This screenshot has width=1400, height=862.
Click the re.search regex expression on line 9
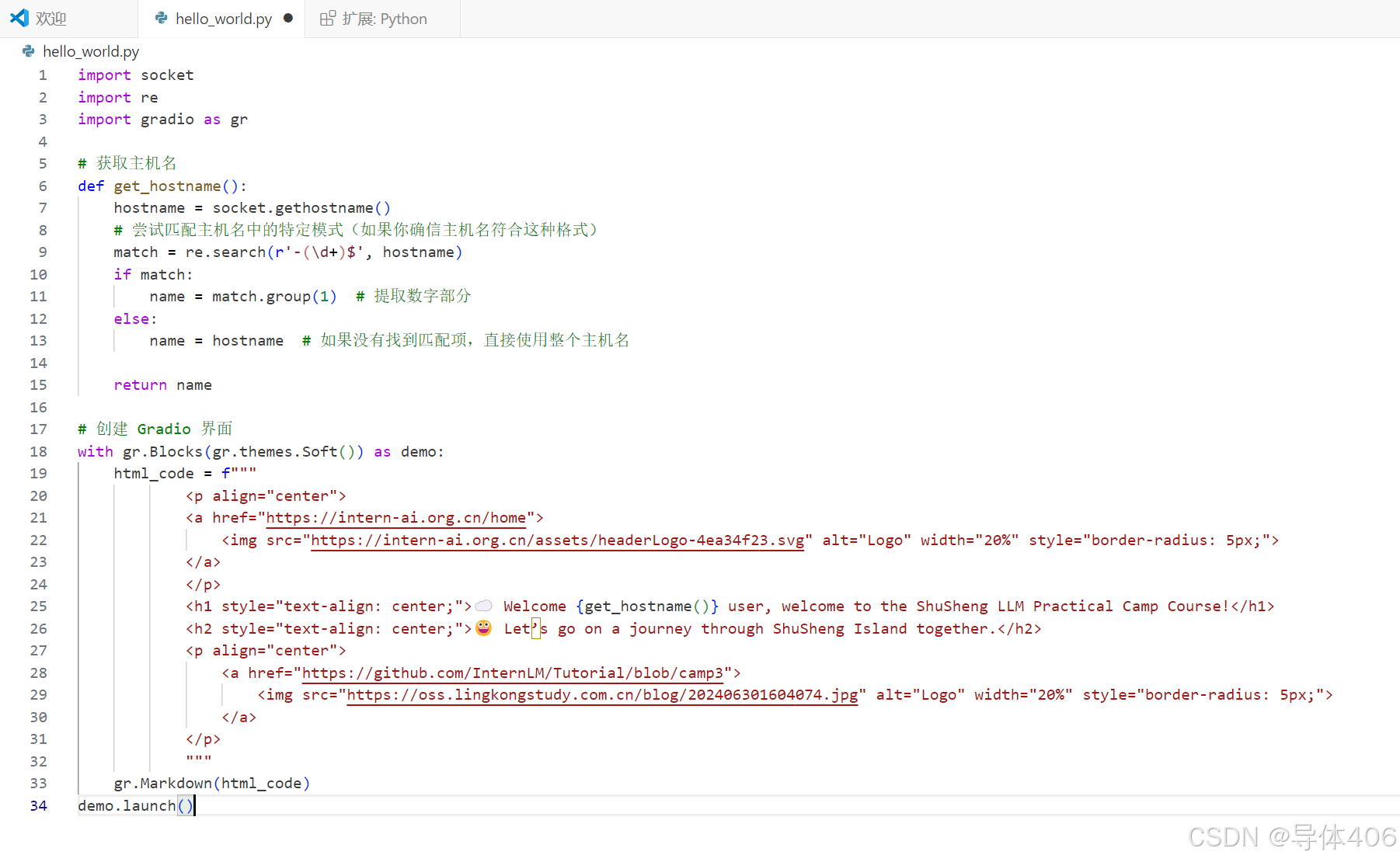point(233,252)
